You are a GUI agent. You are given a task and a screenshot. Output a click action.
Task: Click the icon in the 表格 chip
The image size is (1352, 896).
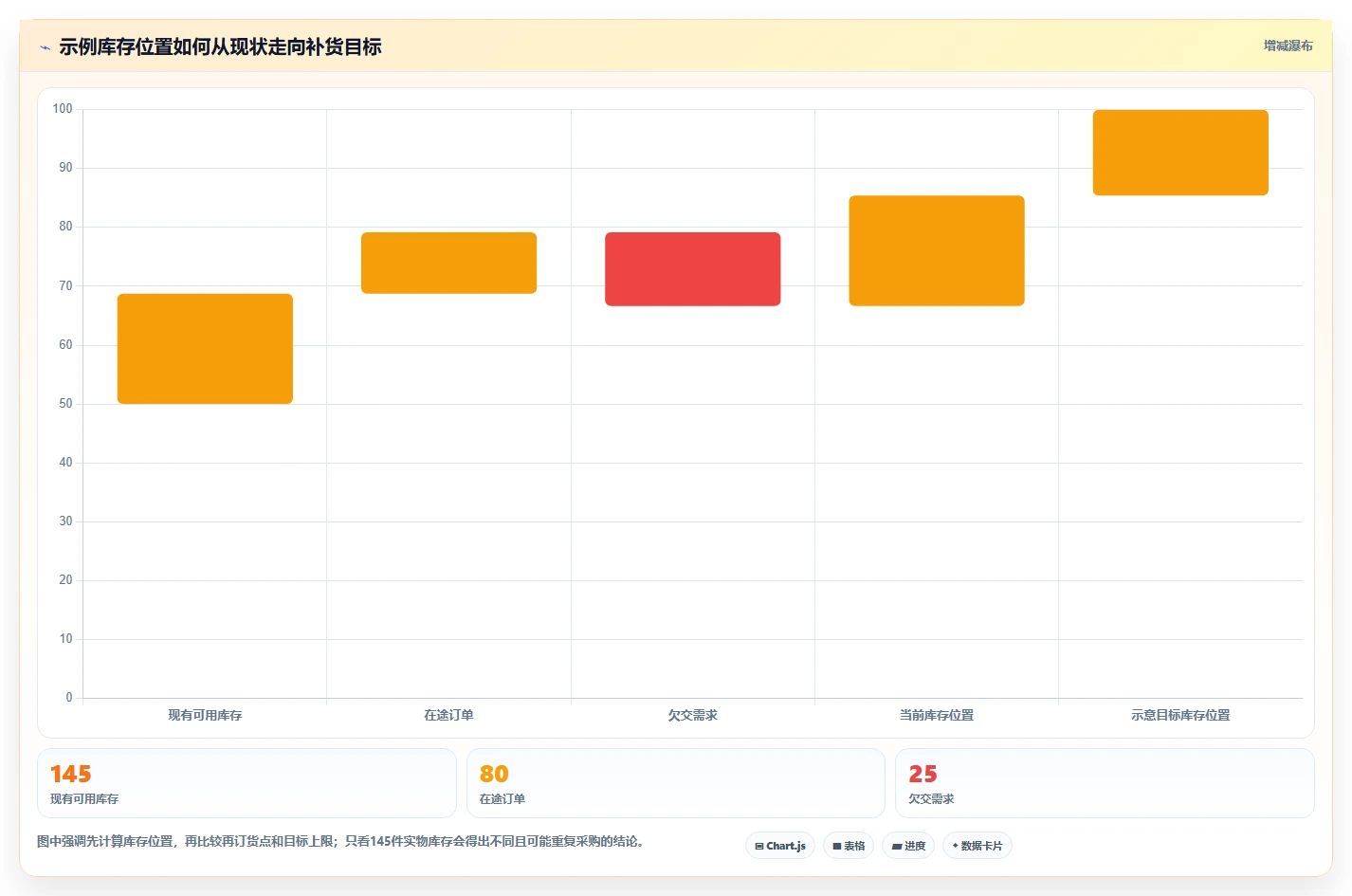click(837, 846)
